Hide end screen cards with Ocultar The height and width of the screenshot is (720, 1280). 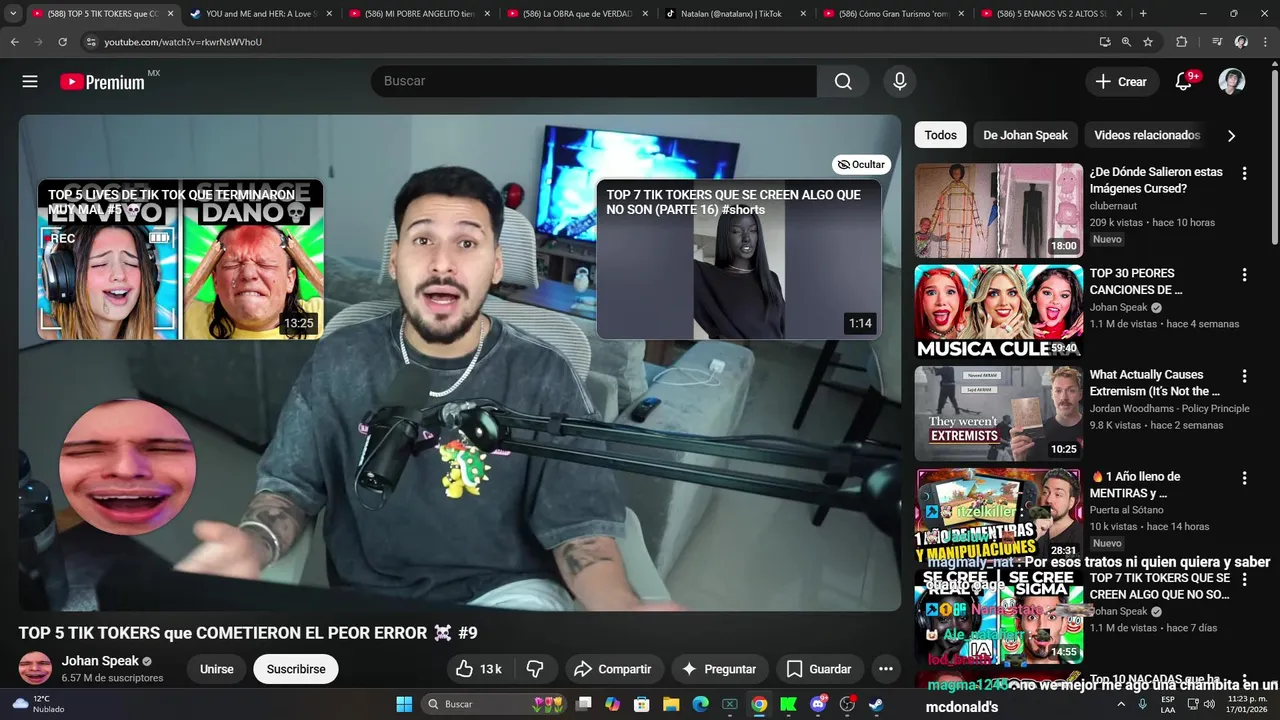tap(861, 165)
